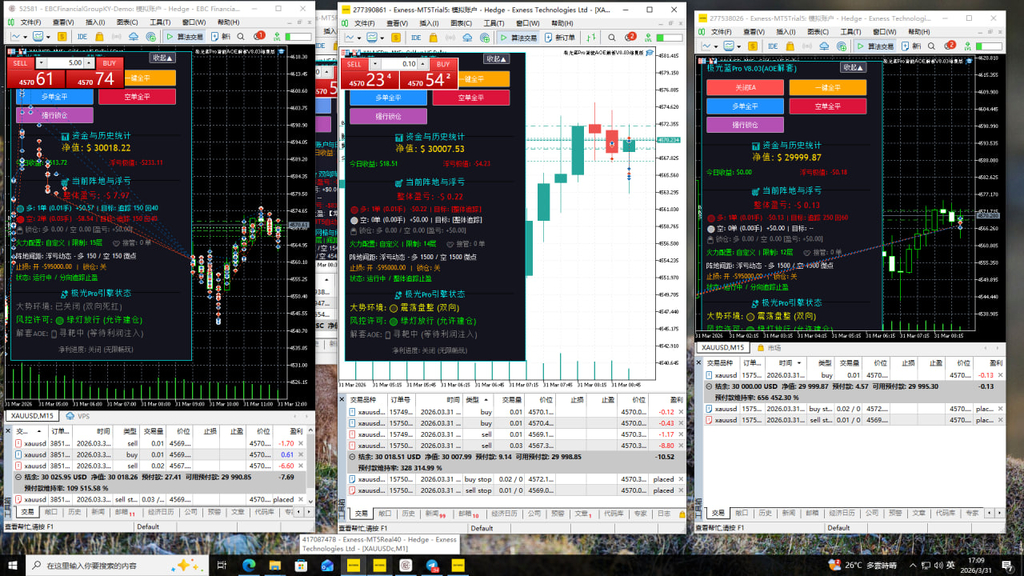Open template dropdown arrow in 277390861 toolbar

tap(382, 38)
